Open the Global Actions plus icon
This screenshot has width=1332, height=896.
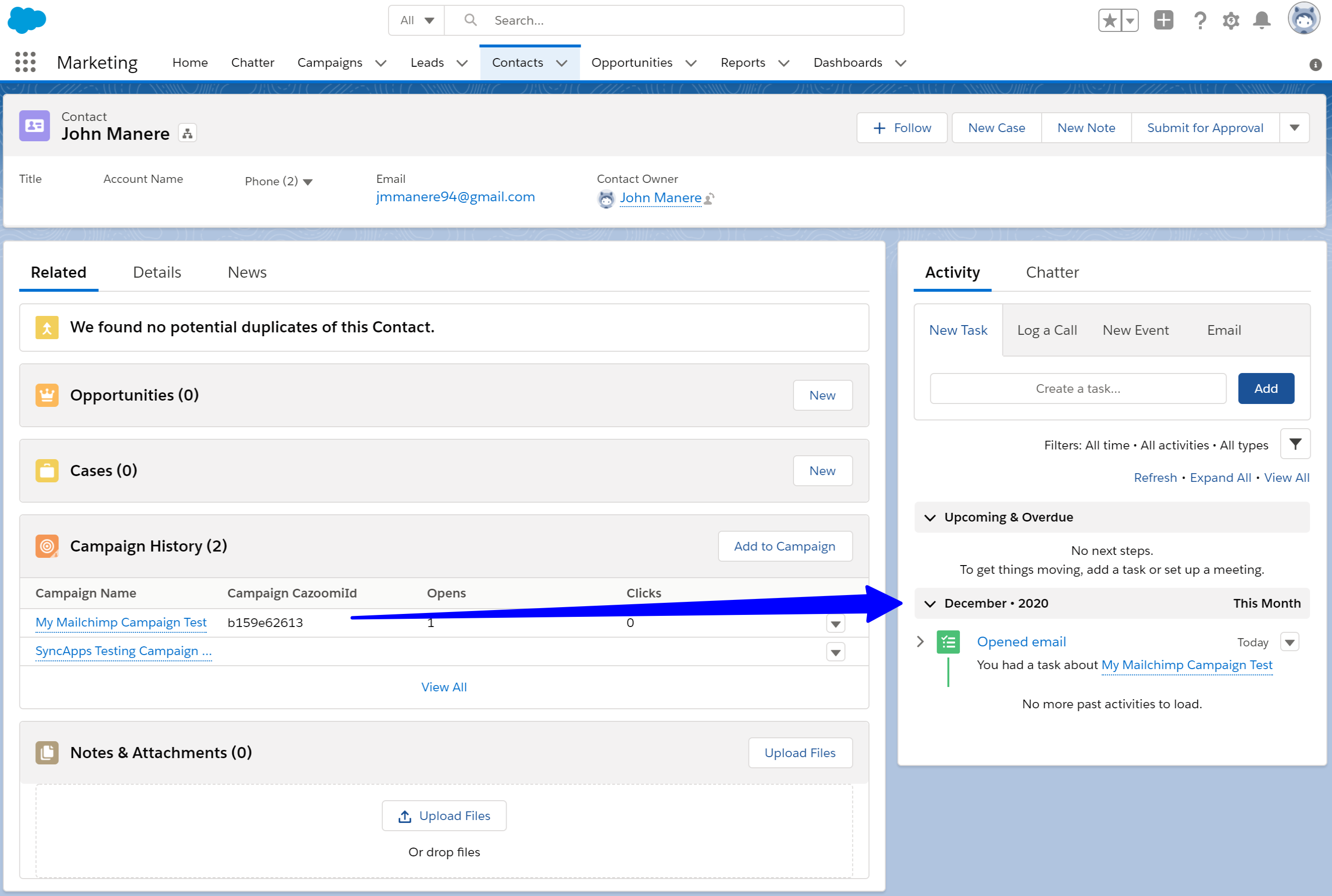1164,20
